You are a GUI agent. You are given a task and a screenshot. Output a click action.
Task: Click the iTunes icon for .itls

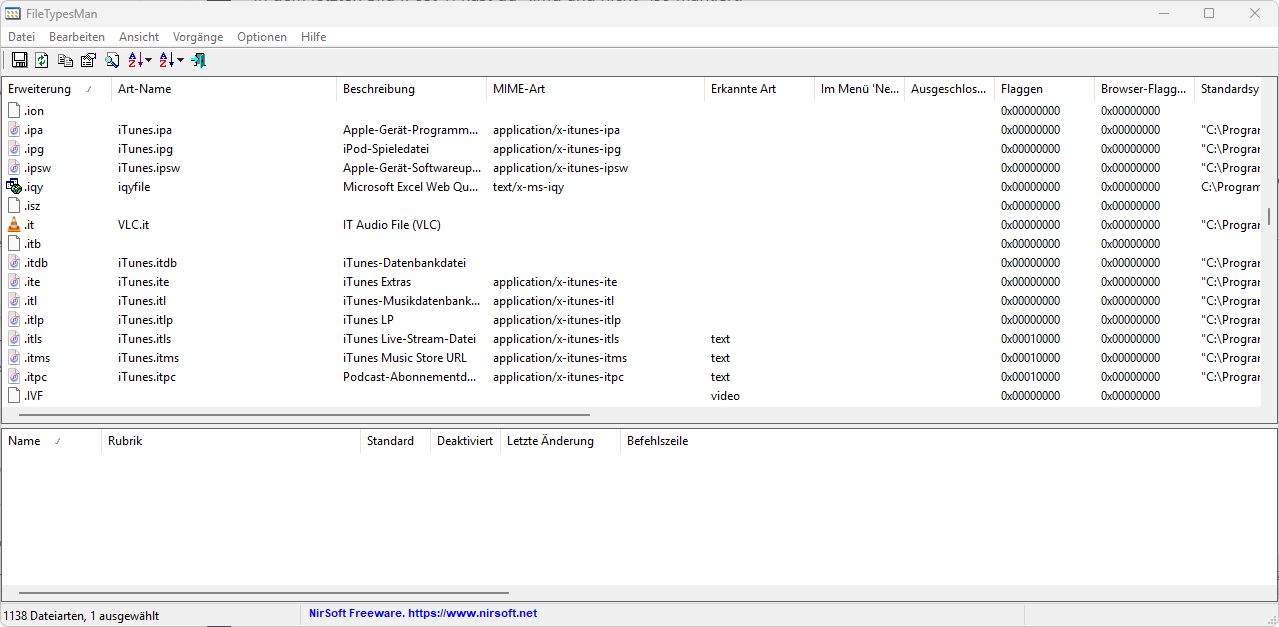coord(14,339)
